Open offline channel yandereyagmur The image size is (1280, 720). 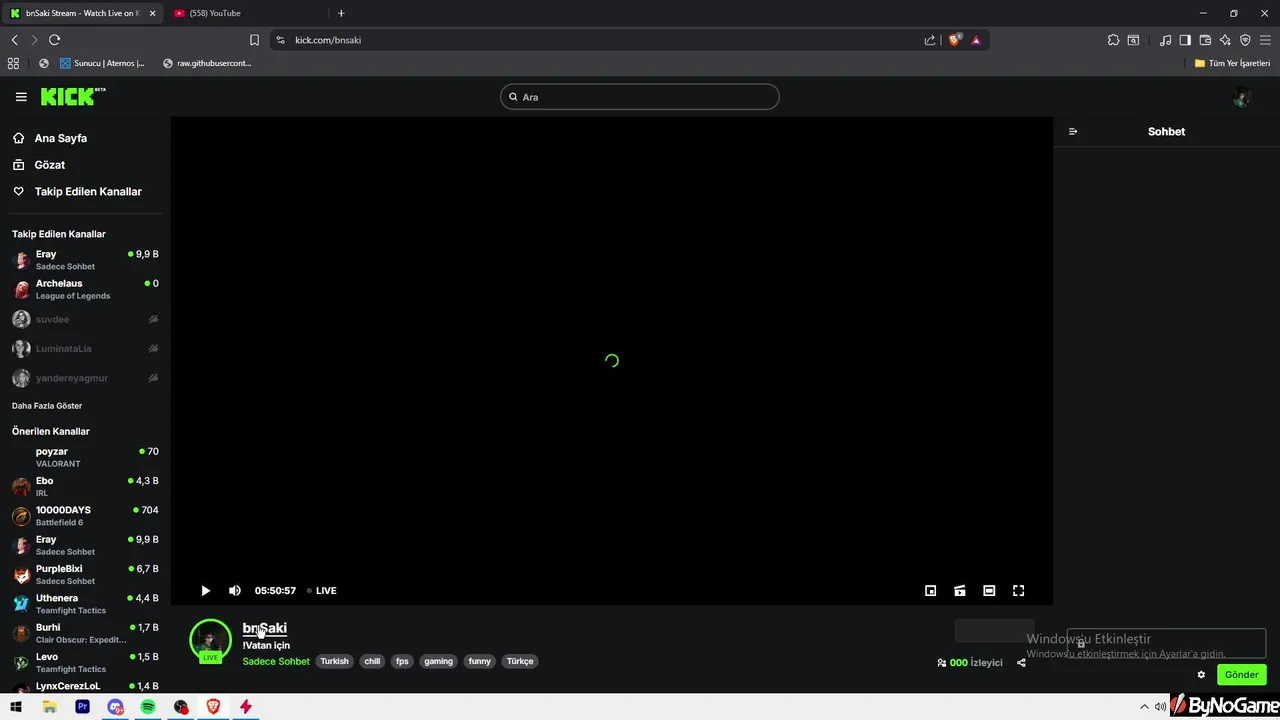(x=85, y=378)
